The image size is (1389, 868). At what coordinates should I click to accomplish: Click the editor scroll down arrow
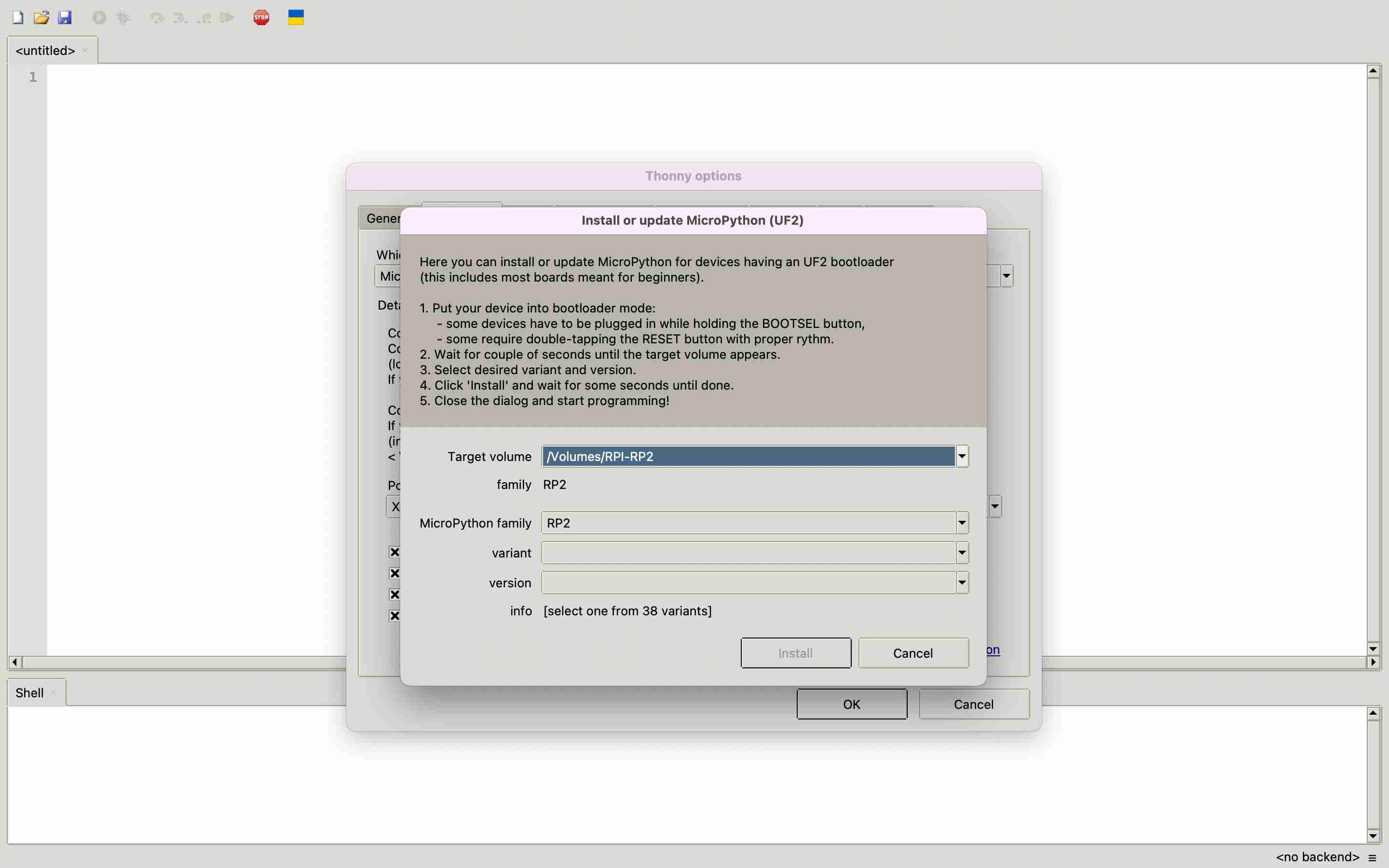(1373, 649)
